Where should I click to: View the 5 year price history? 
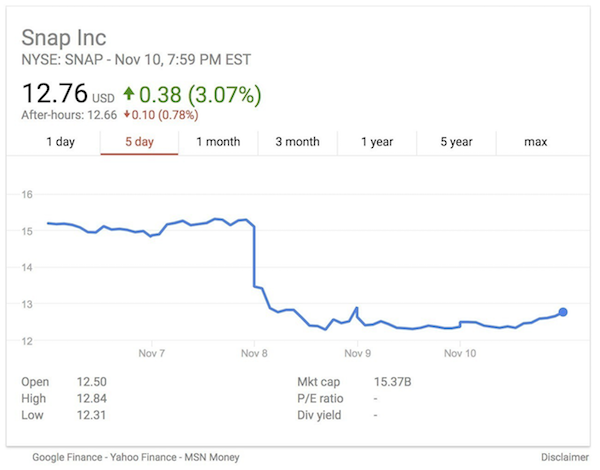[456, 142]
